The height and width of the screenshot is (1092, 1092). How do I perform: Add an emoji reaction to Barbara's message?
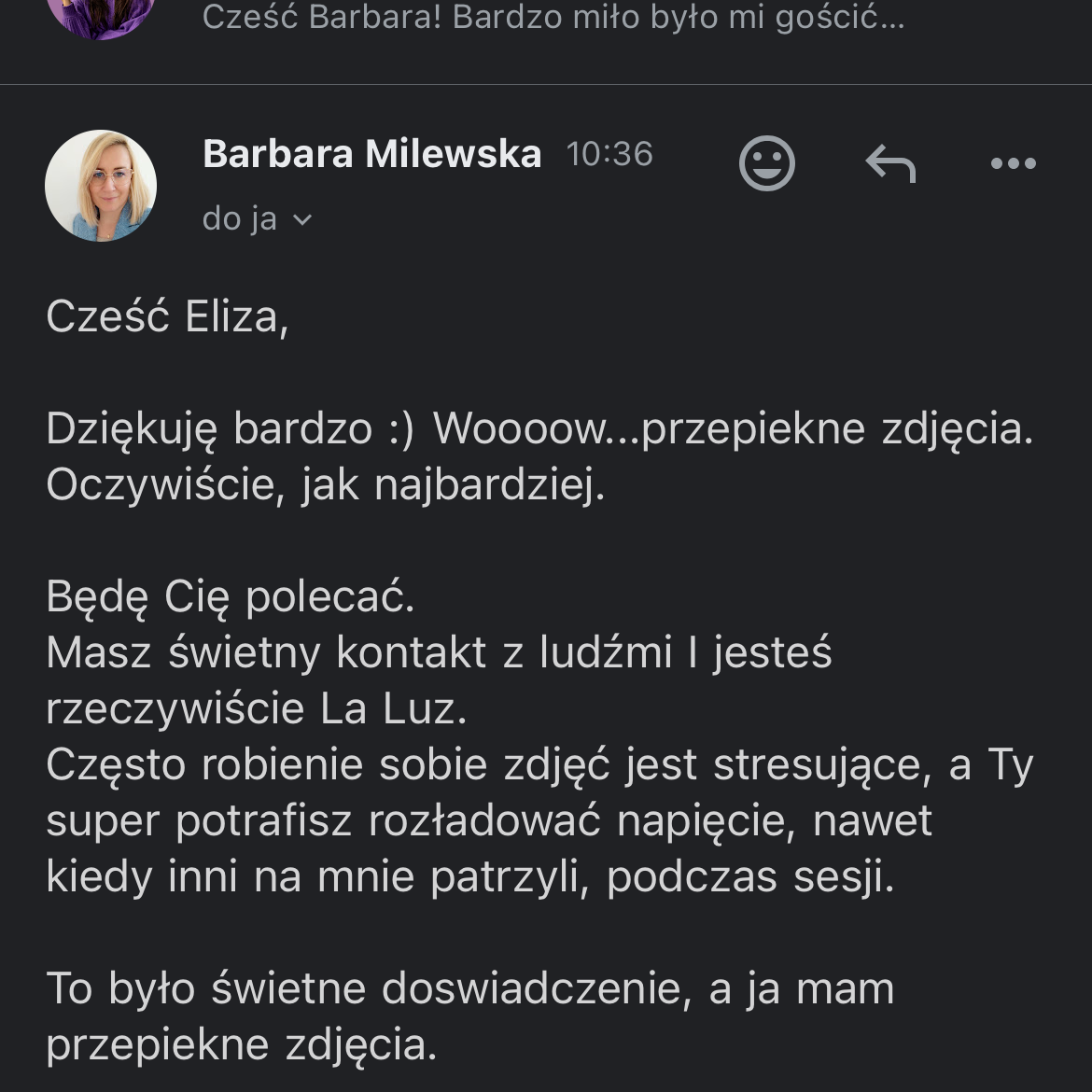click(767, 163)
